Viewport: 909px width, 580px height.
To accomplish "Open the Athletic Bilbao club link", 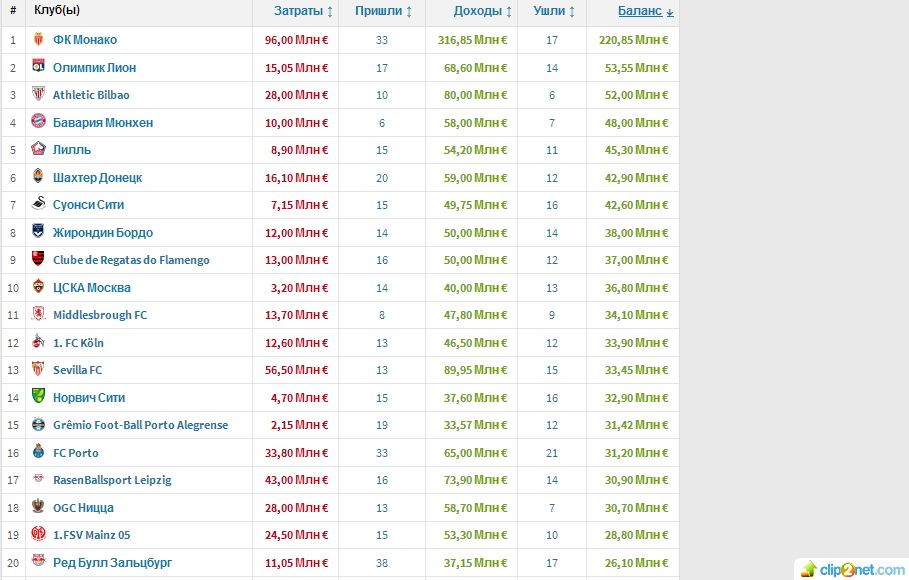I will point(91,95).
